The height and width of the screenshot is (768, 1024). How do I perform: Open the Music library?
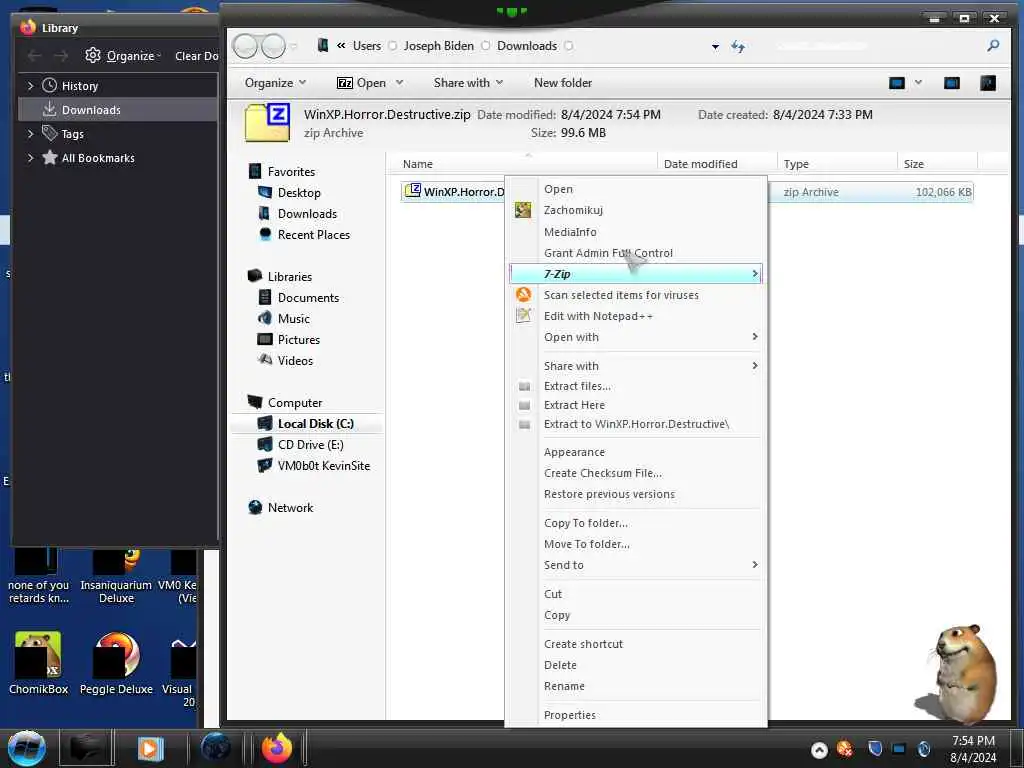tap(293, 319)
